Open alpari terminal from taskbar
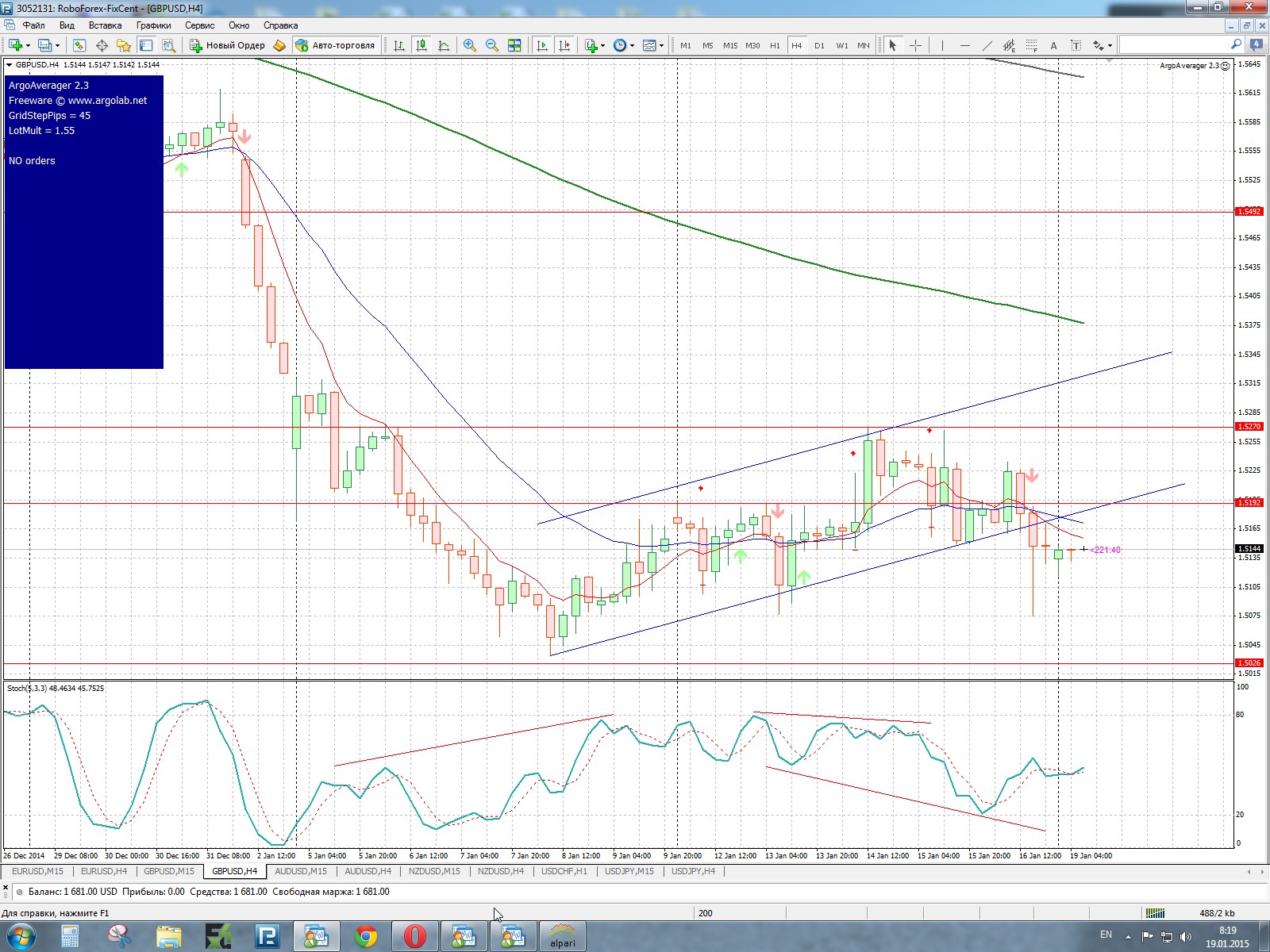The width and height of the screenshot is (1270, 952). (562, 936)
